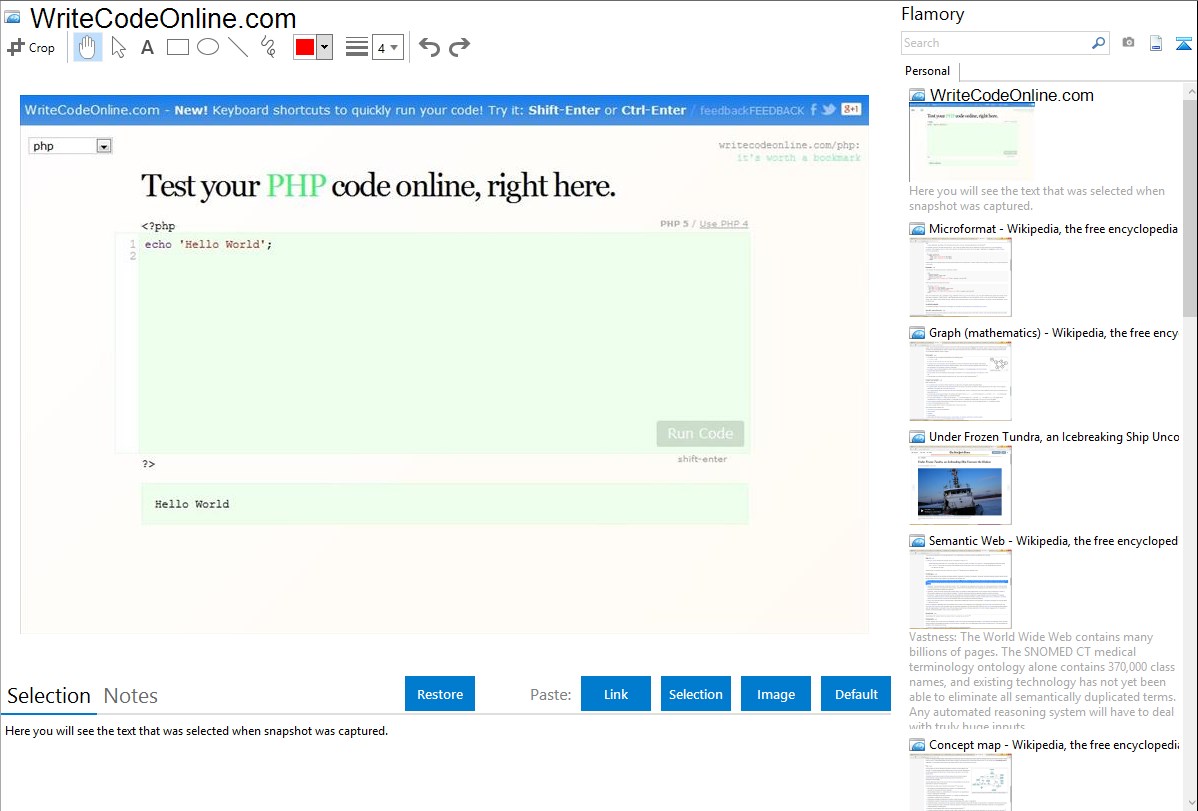Screen dimensions: 1198x811
Task: Select the Crop tool
Action: [31, 47]
